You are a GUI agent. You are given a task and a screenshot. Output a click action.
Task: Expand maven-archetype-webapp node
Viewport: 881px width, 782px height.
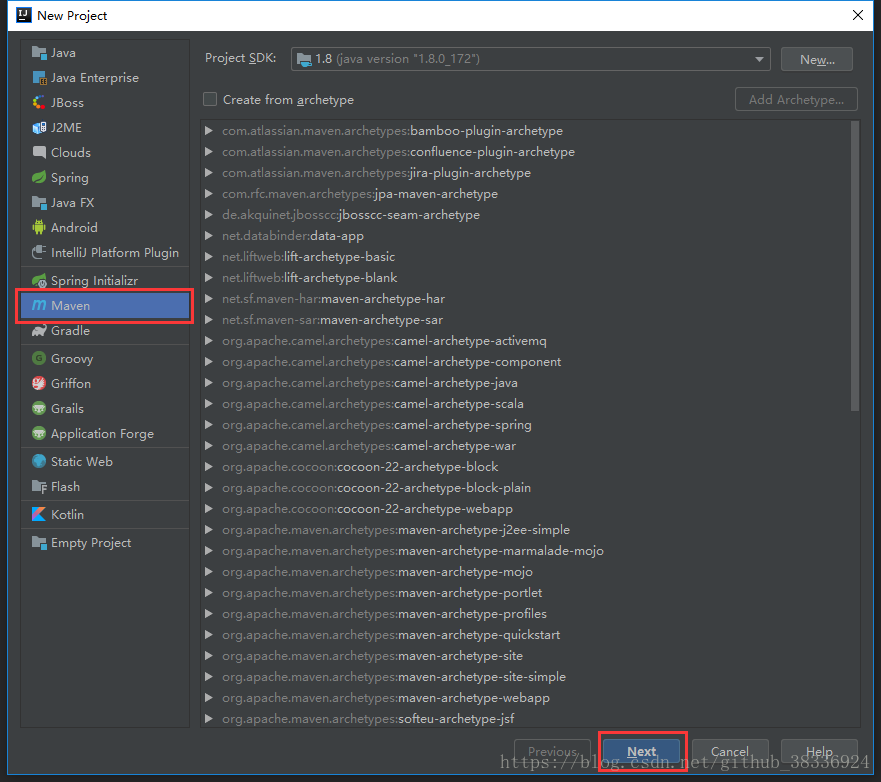pos(208,698)
